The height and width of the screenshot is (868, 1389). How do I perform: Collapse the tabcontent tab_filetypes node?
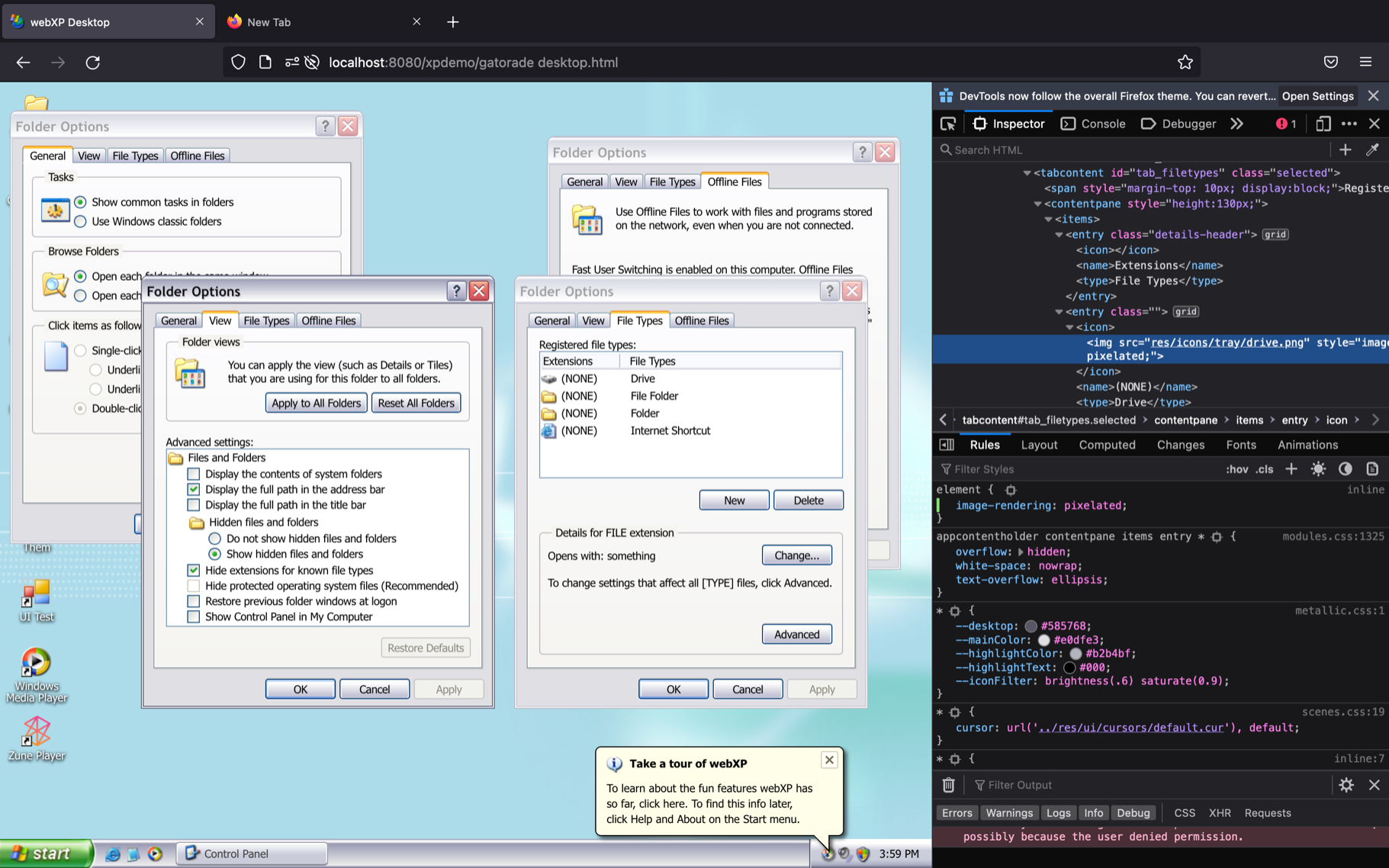1027,173
